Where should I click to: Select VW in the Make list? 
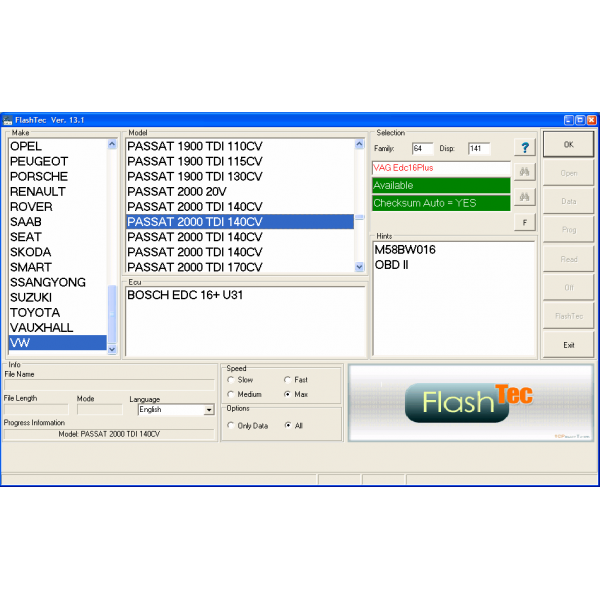(x=57, y=342)
